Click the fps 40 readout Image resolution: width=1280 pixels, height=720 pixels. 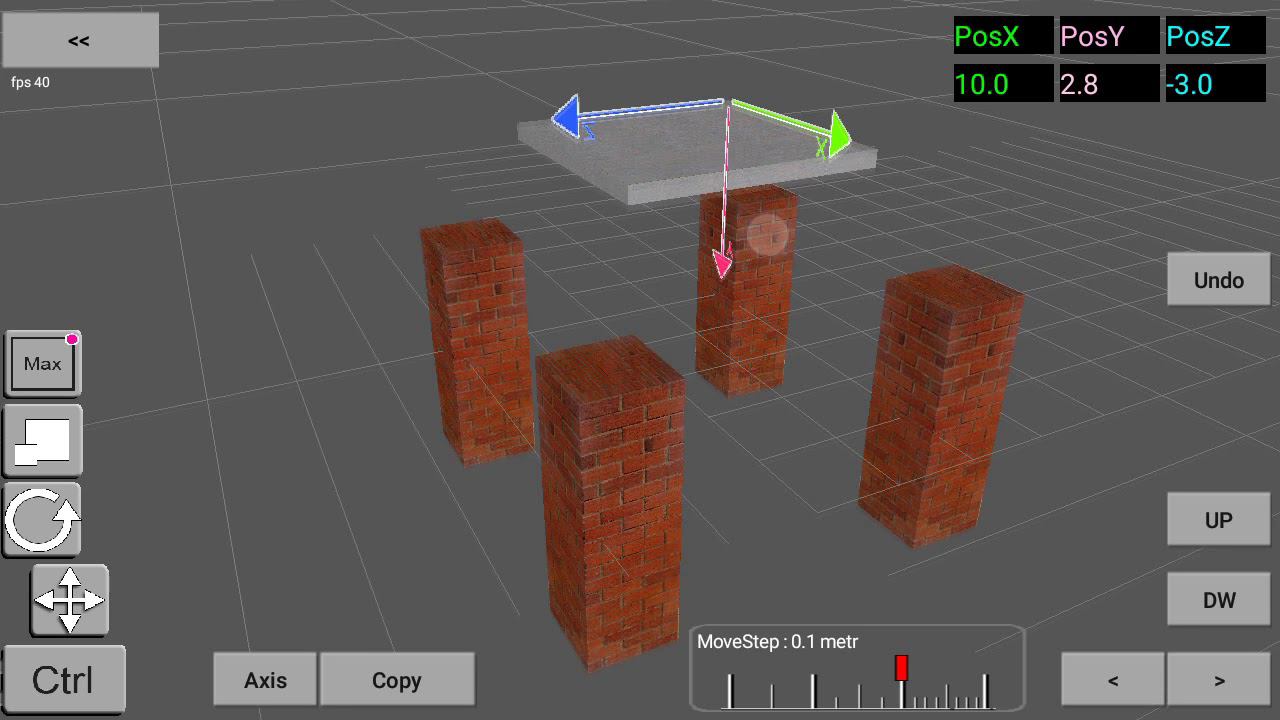point(30,82)
